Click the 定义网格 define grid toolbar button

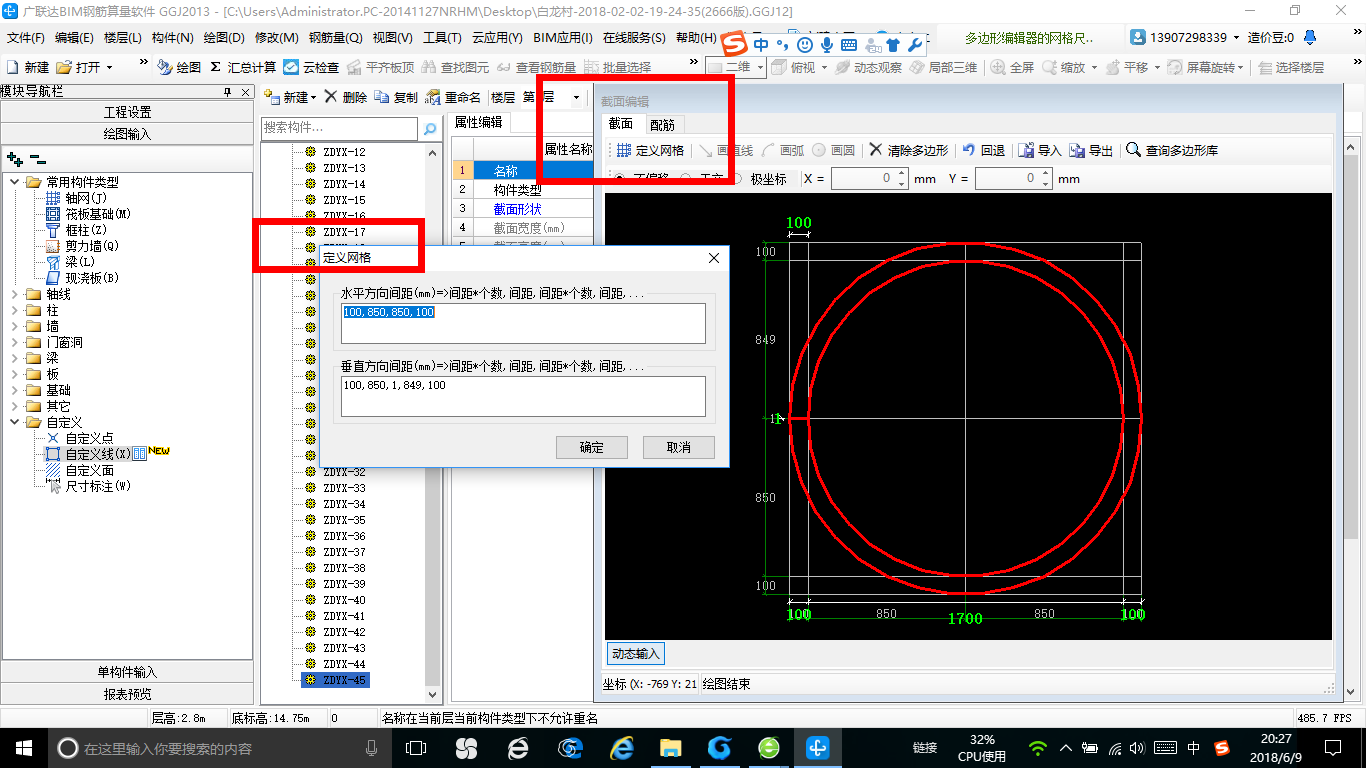(650, 150)
